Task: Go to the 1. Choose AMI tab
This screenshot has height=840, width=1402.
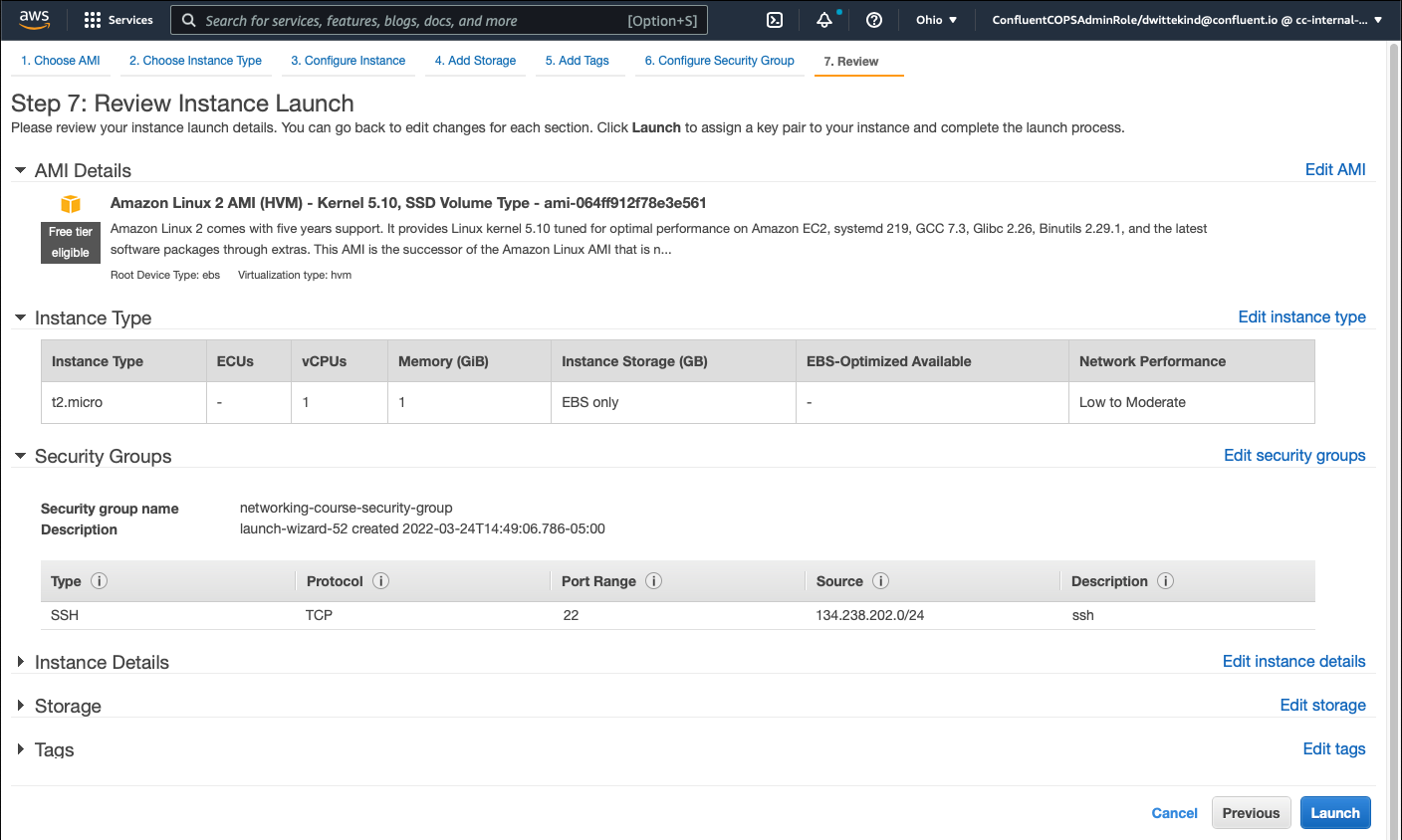Action: tap(61, 61)
